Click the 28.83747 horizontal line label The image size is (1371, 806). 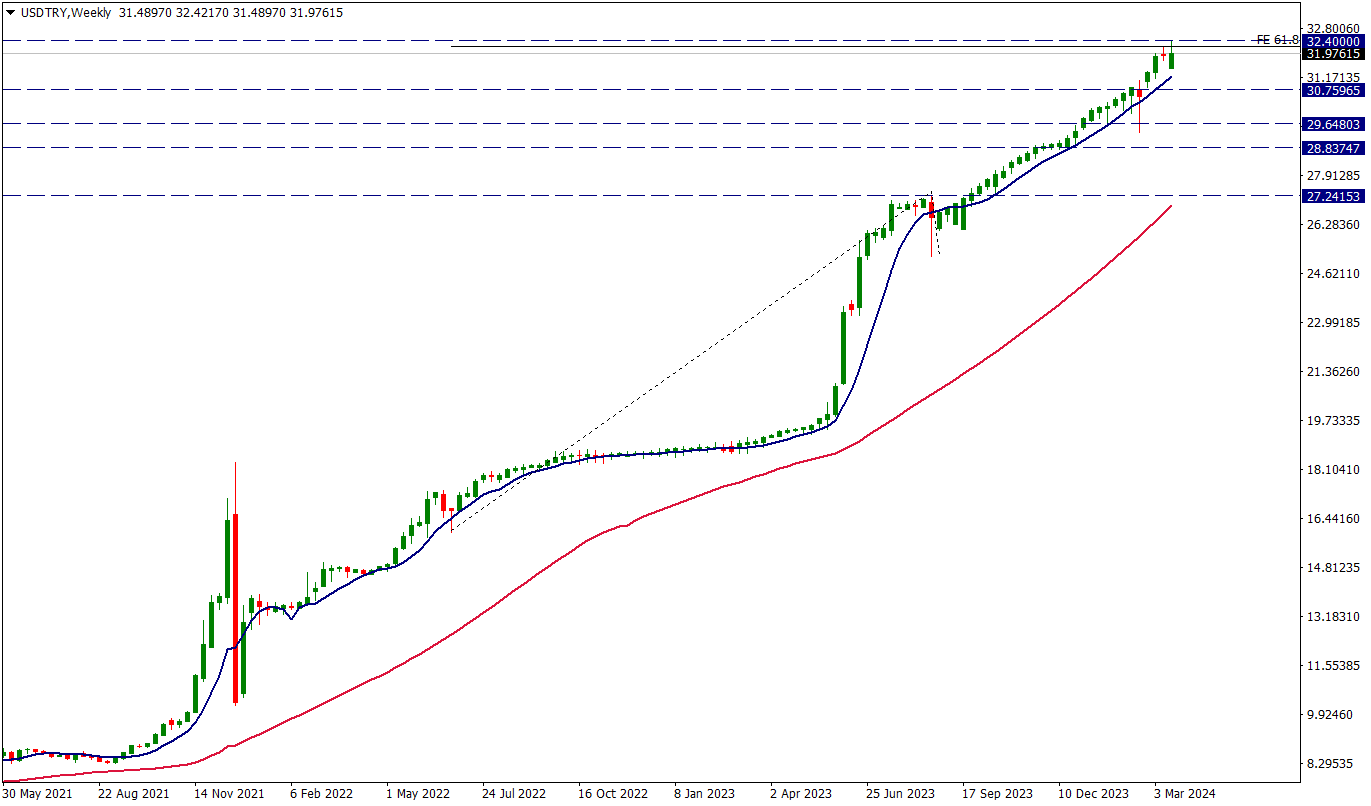[x=1334, y=148]
